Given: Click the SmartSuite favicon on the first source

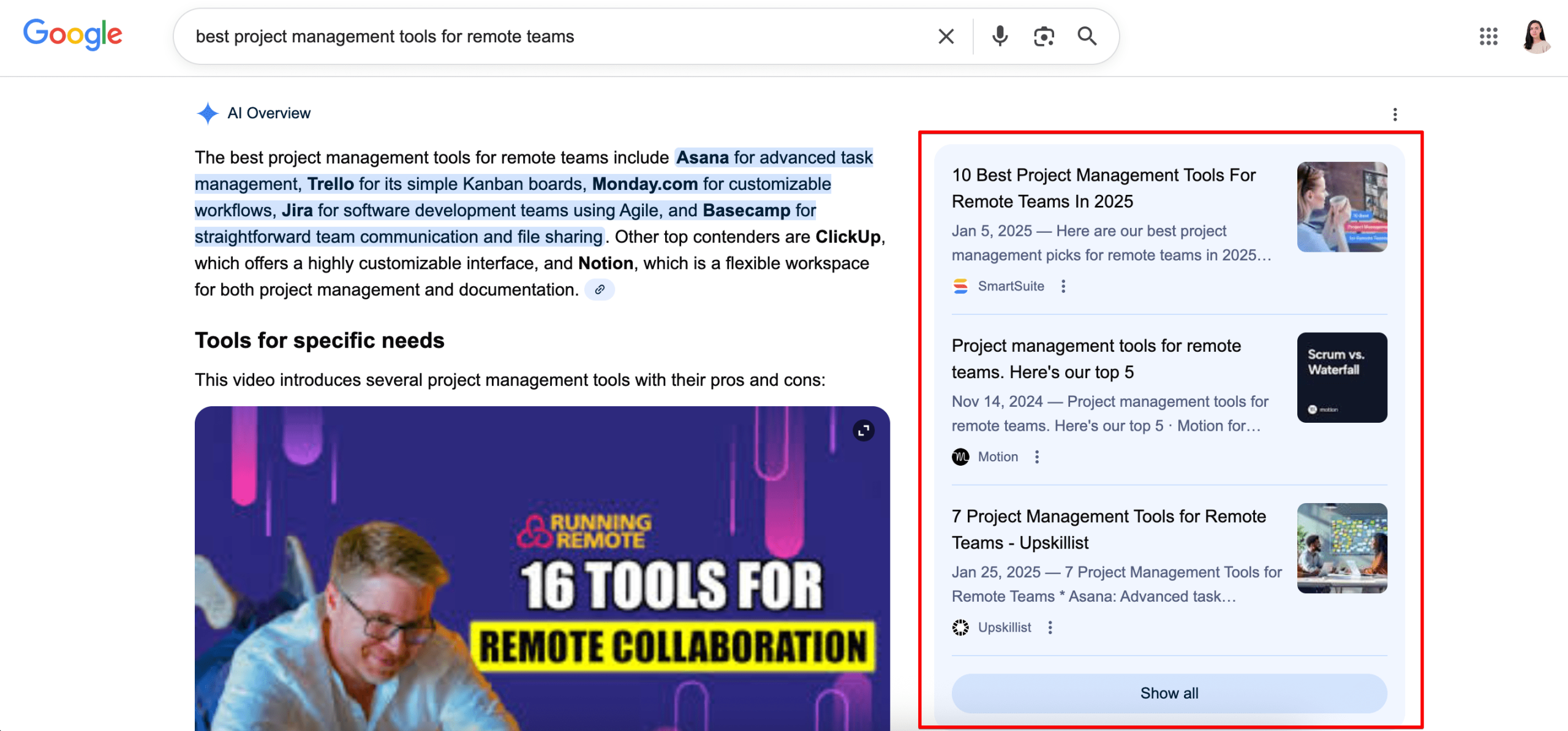Looking at the screenshot, I should 960,286.
